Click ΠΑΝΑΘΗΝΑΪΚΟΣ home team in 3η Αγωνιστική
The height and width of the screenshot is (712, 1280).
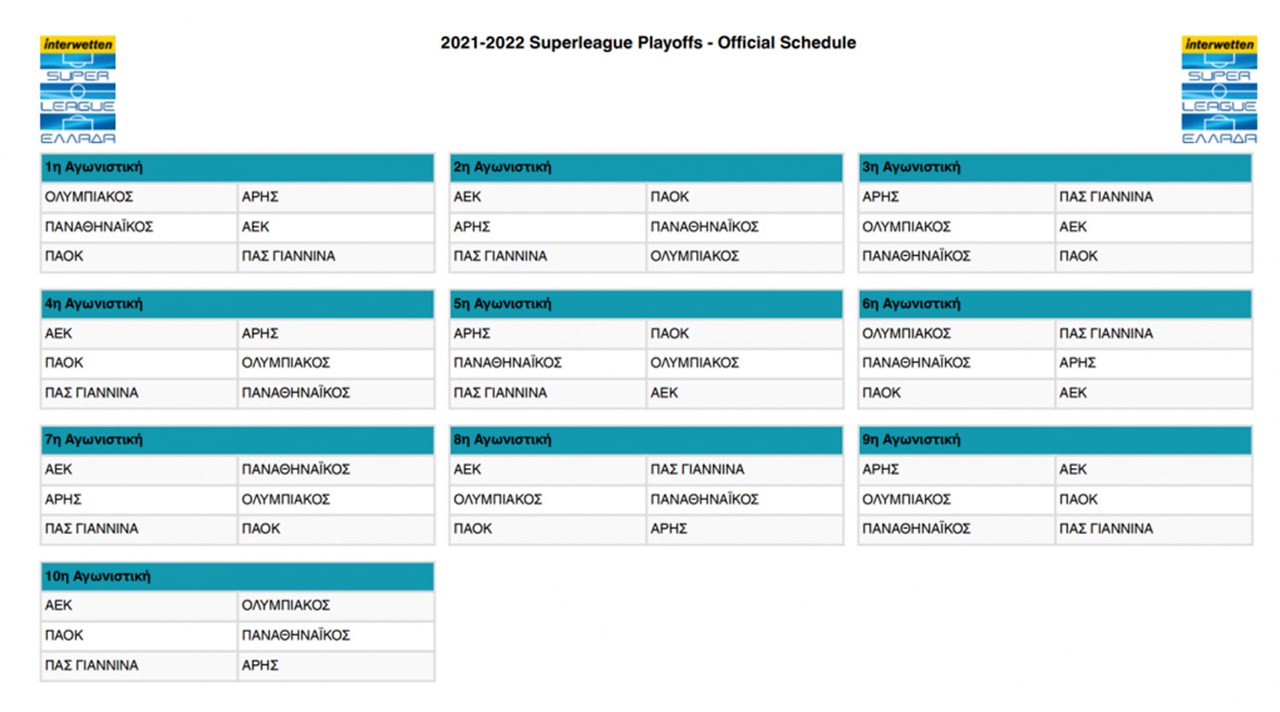(916, 256)
